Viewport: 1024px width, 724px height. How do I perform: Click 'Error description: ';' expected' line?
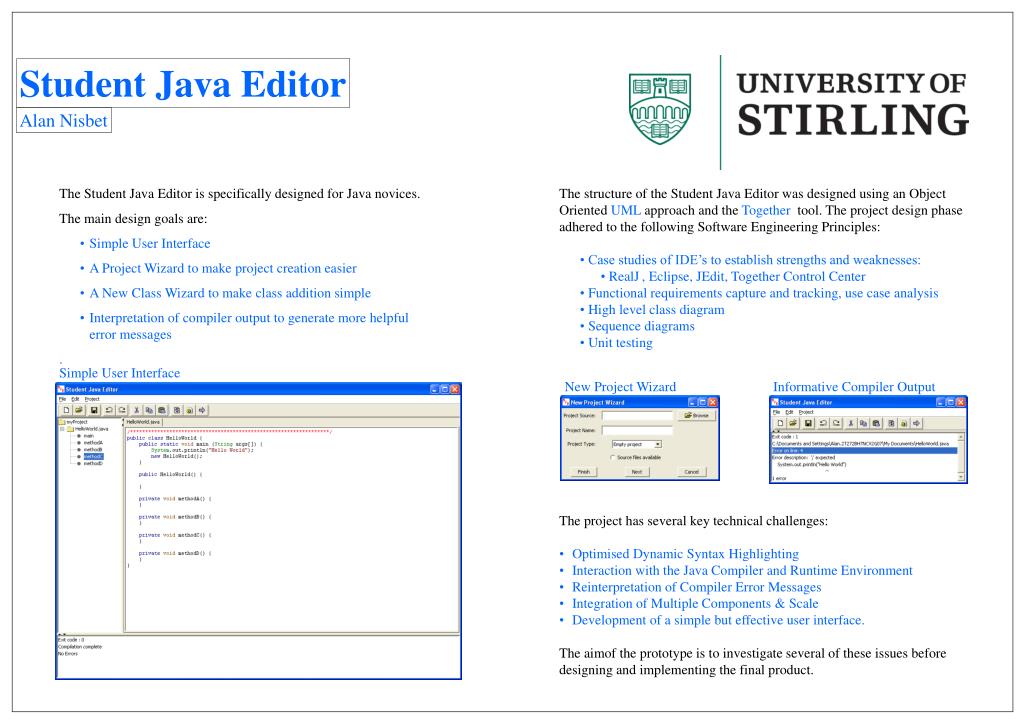coord(803,458)
